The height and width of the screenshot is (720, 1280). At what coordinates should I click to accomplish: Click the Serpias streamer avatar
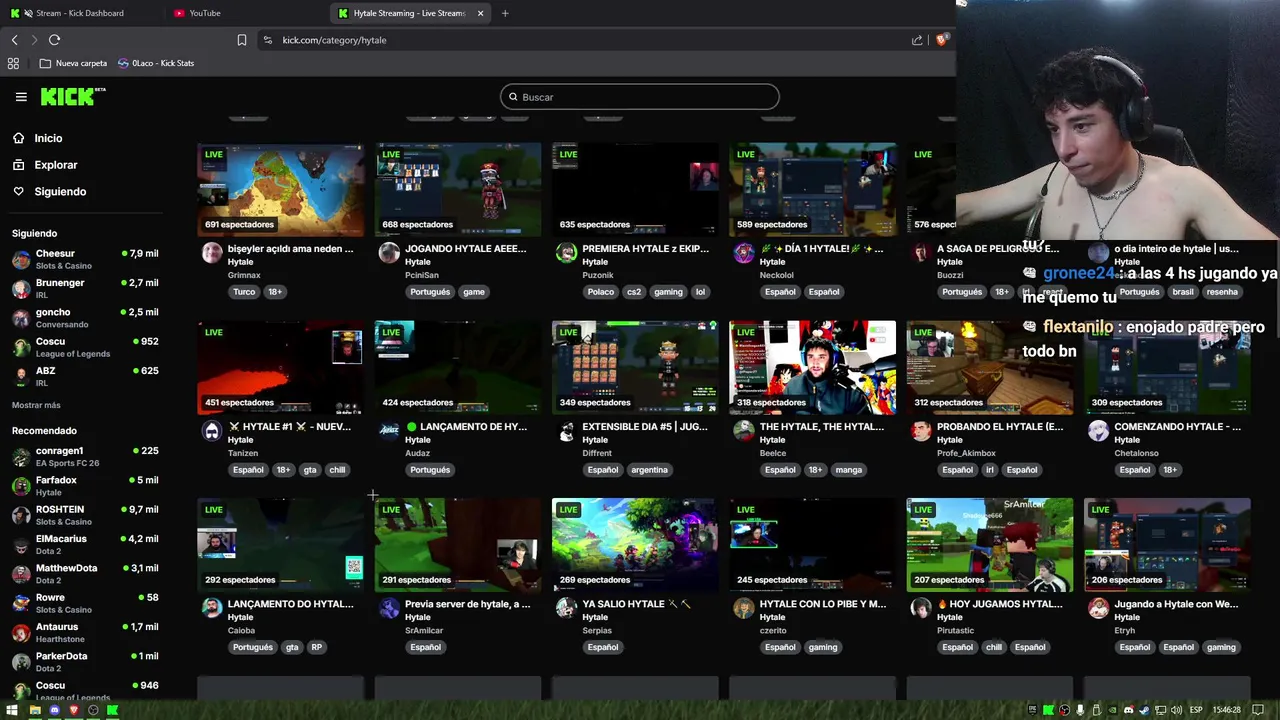(x=566, y=608)
